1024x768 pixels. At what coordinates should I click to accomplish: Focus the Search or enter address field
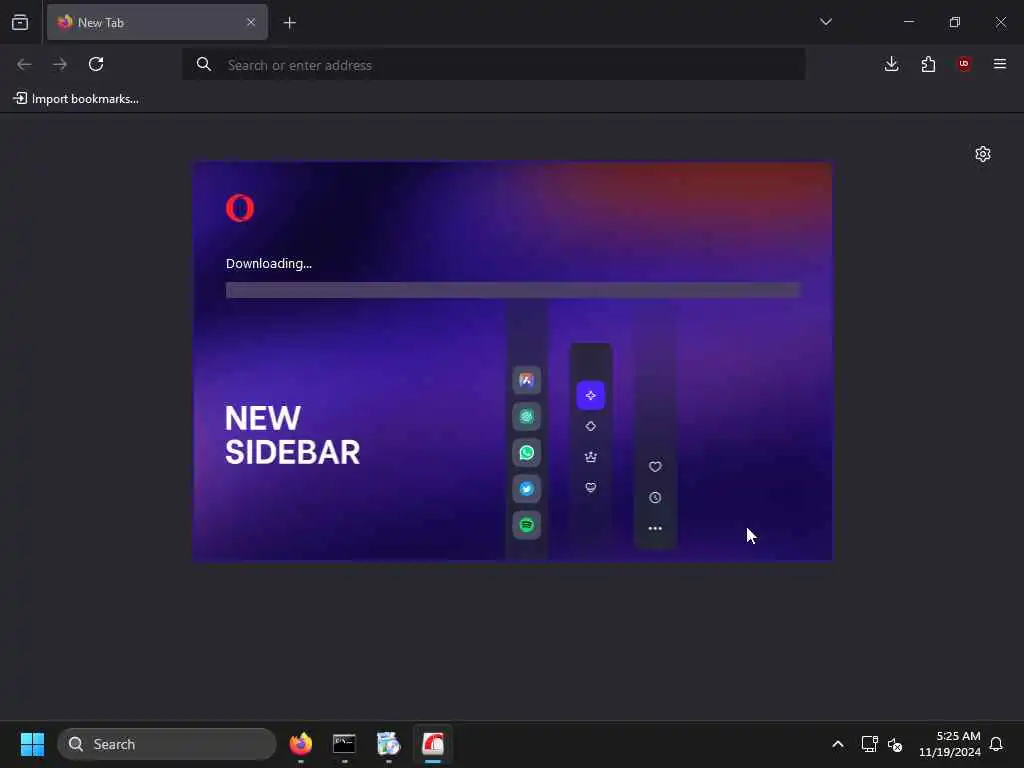tap(494, 65)
